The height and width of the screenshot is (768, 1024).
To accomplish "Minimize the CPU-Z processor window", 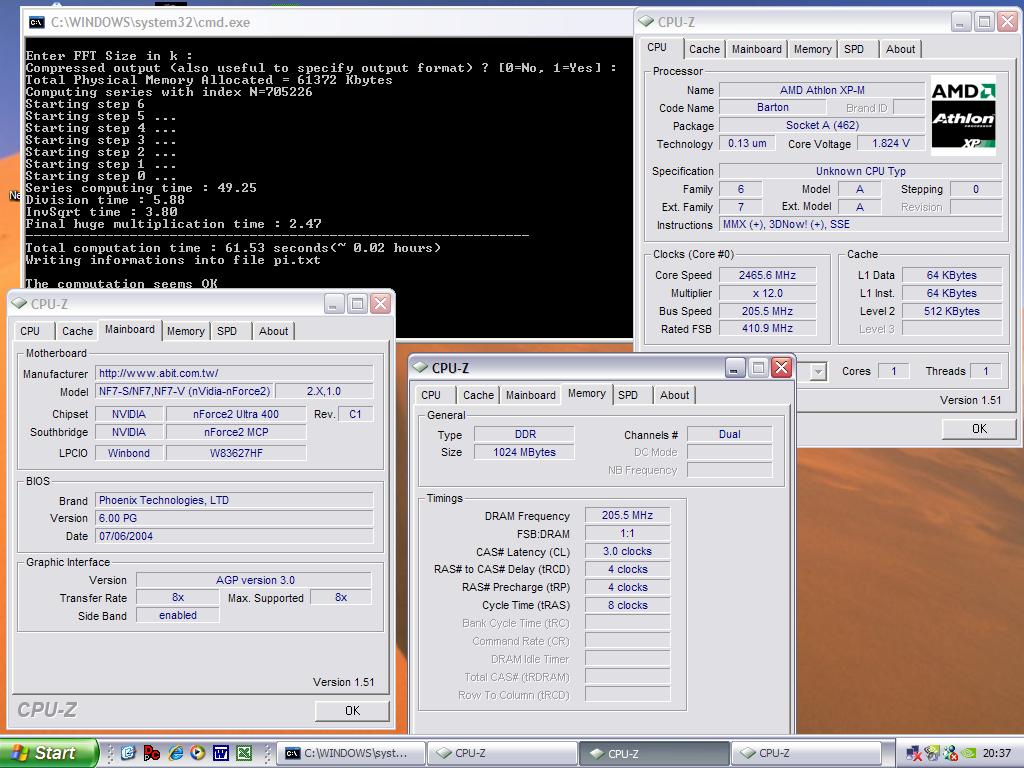I will point(960,22).
